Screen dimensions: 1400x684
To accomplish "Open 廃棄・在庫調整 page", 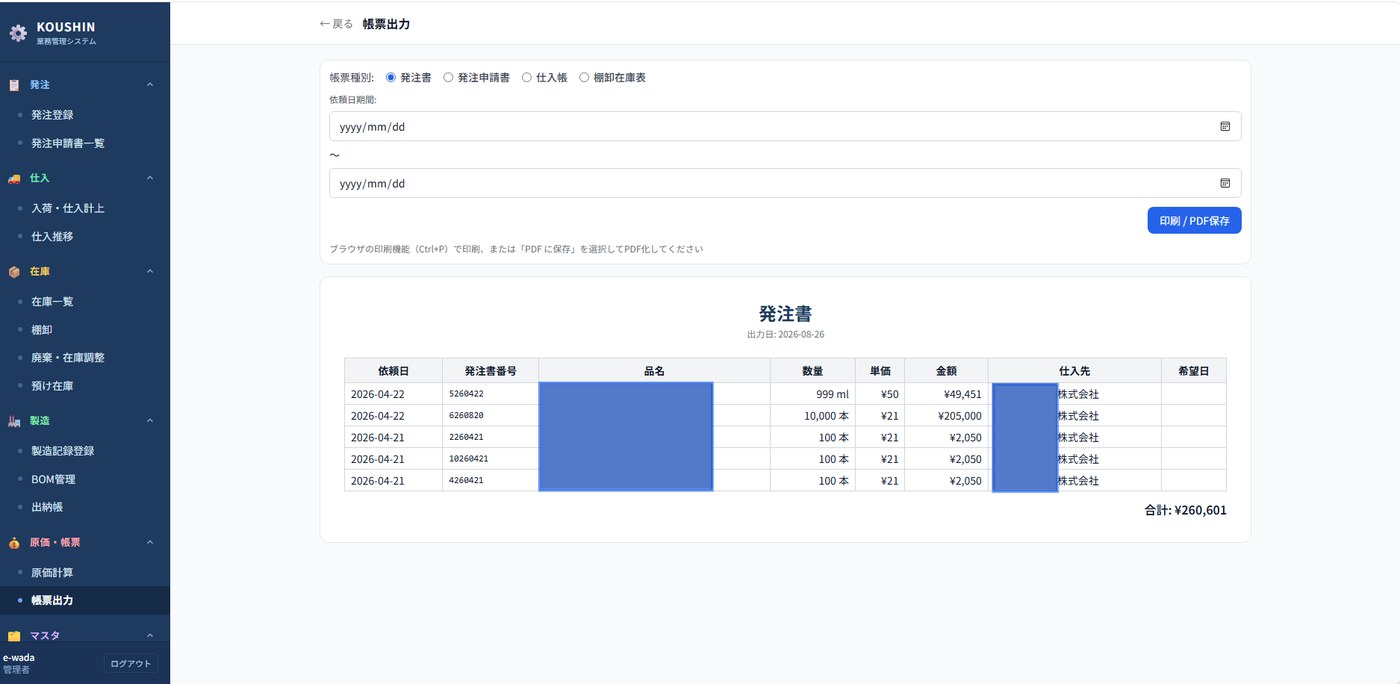I will pyautogui.click(x=85, y=357).
